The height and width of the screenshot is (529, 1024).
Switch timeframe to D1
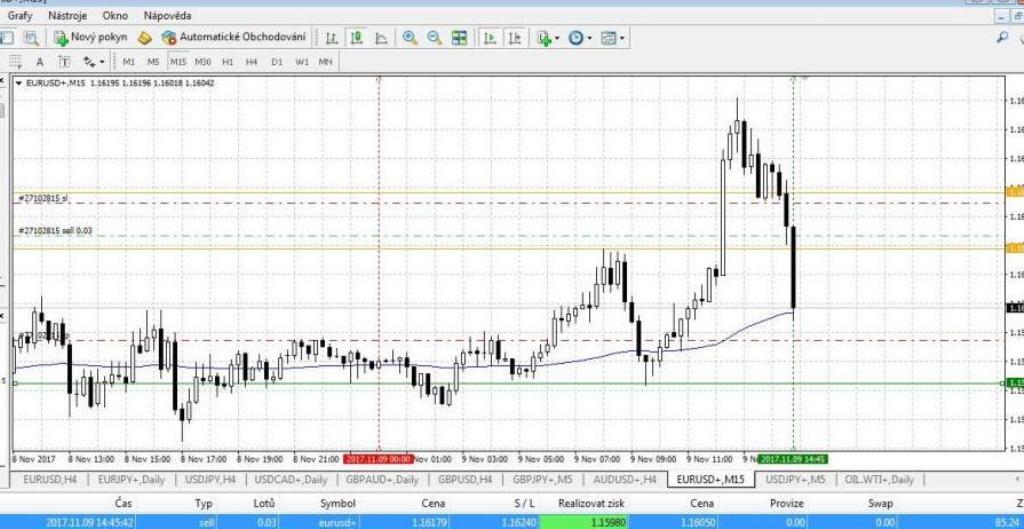pyautogui.click(x=277, y=62)
